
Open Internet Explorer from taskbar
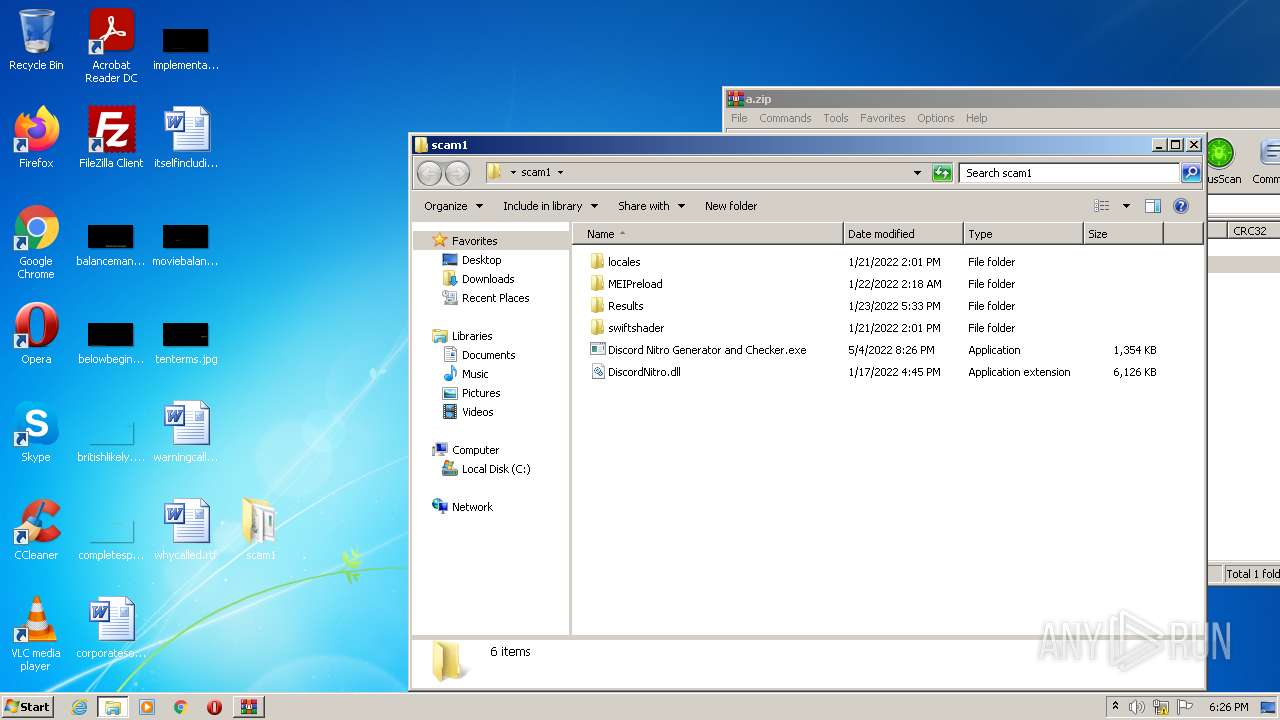pyautogui.click(x=79, y=707)
